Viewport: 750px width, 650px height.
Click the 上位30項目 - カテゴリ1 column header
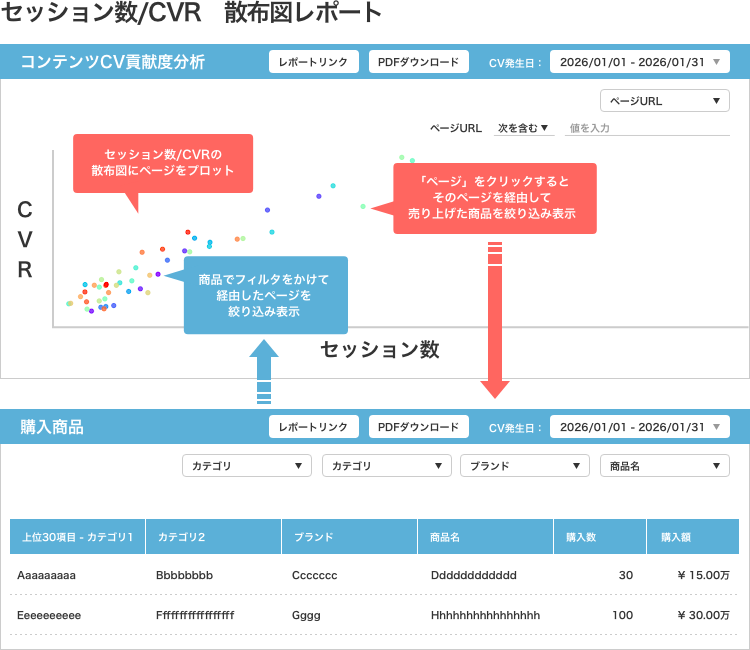(x=77, y=537)
